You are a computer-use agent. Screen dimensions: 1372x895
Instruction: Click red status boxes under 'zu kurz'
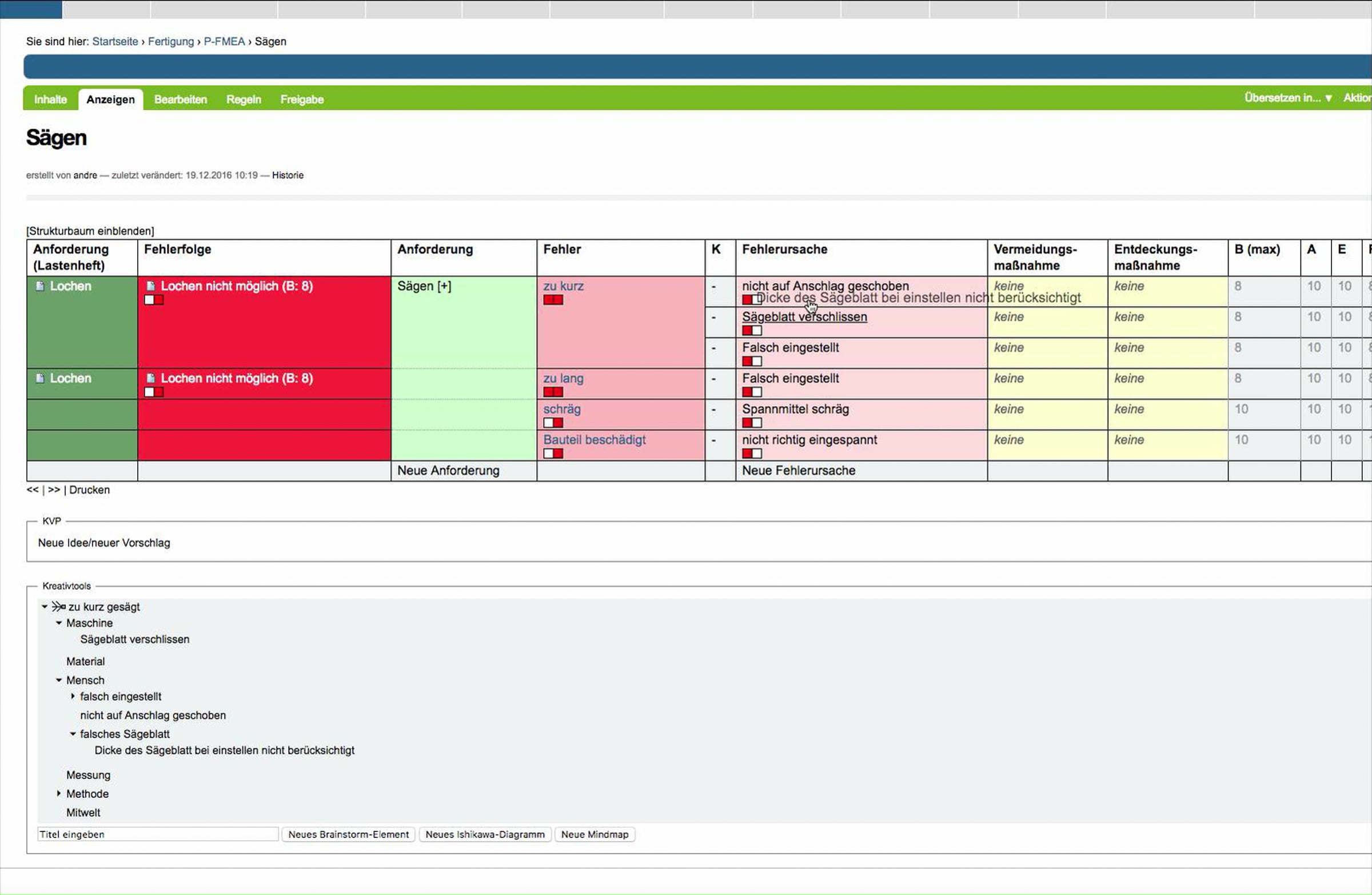click(553, 300)
